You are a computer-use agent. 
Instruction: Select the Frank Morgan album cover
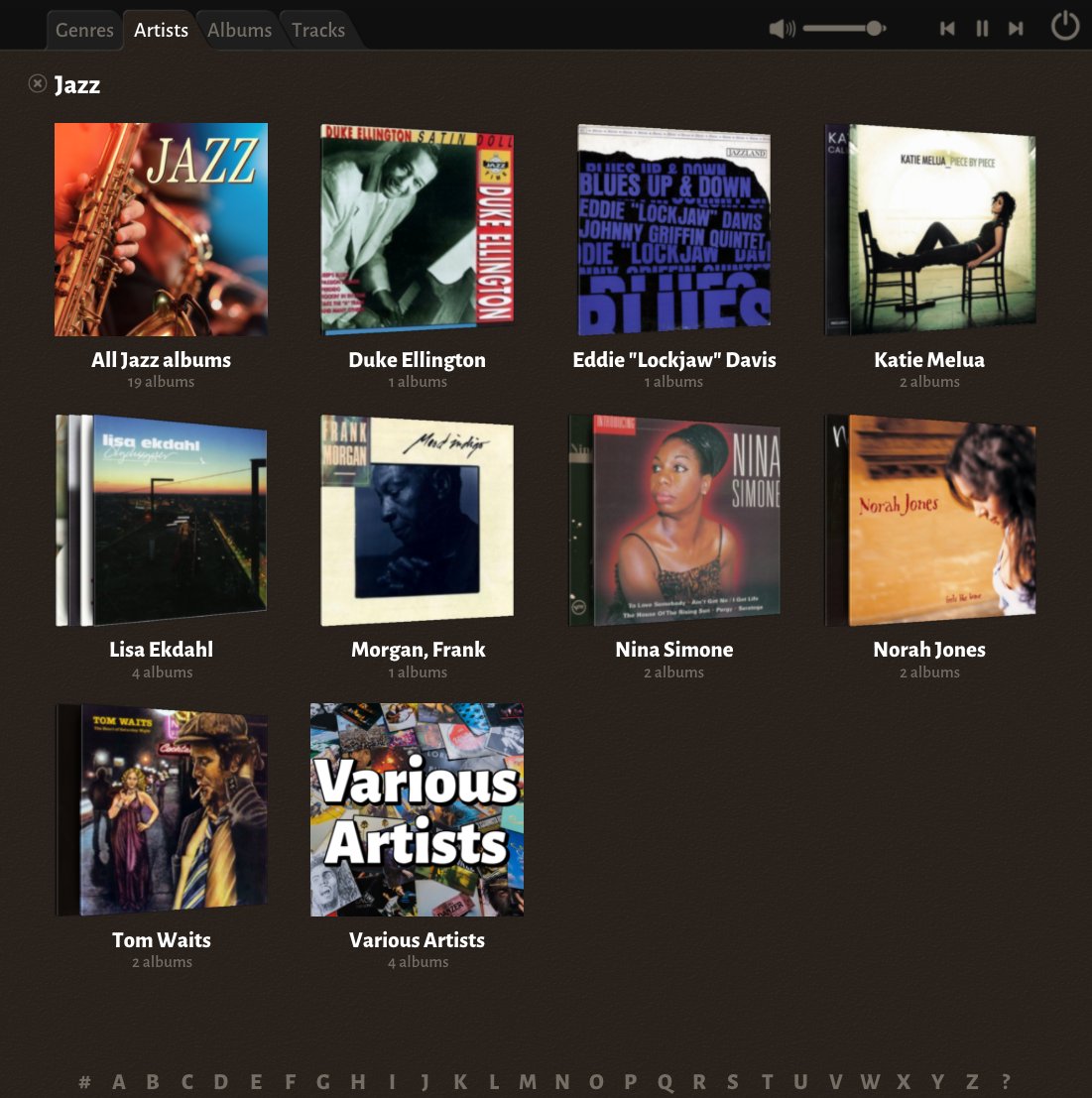(x=418, y=521)
